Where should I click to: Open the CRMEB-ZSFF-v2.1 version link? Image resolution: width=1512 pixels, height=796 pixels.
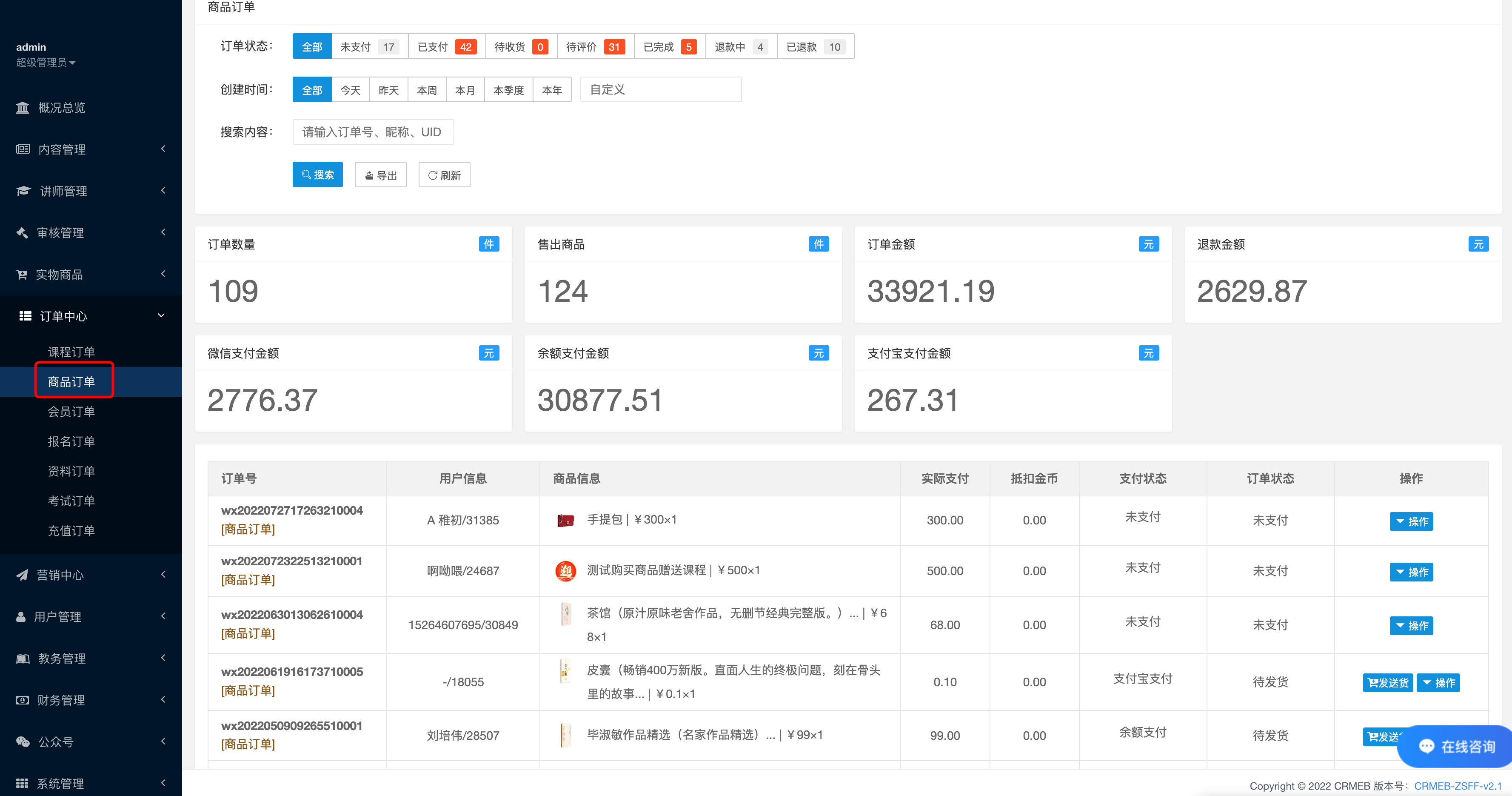click(x=1458, y=785)
